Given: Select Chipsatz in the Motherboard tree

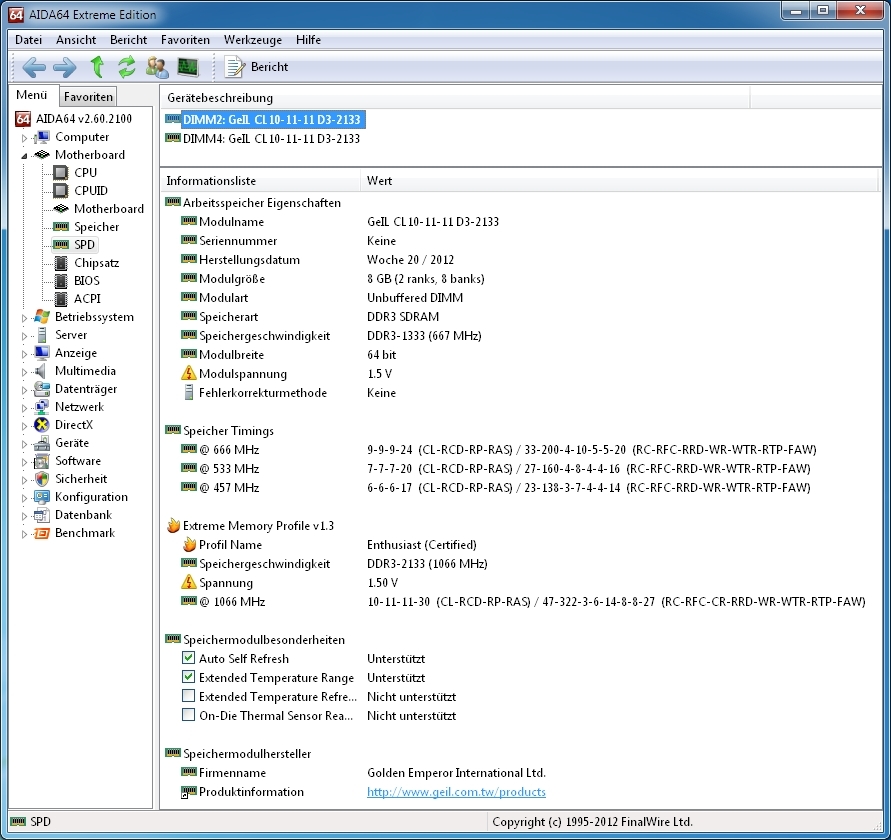Looking at the screenshot, I should tap(96, 263).
